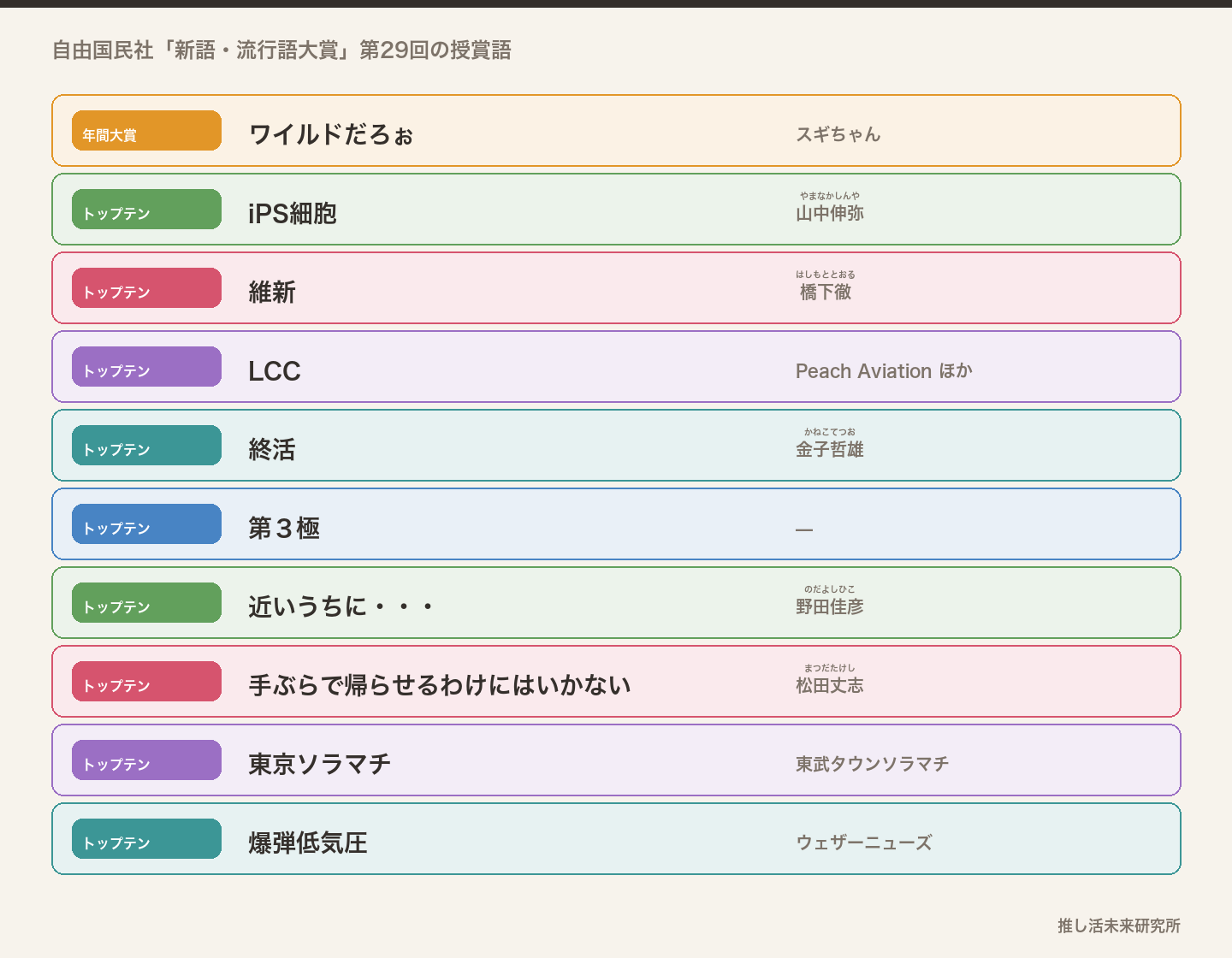The image size is (1232, 958).
Task: Click the recipient name 野田佳彦
Action: click(830, 606)
